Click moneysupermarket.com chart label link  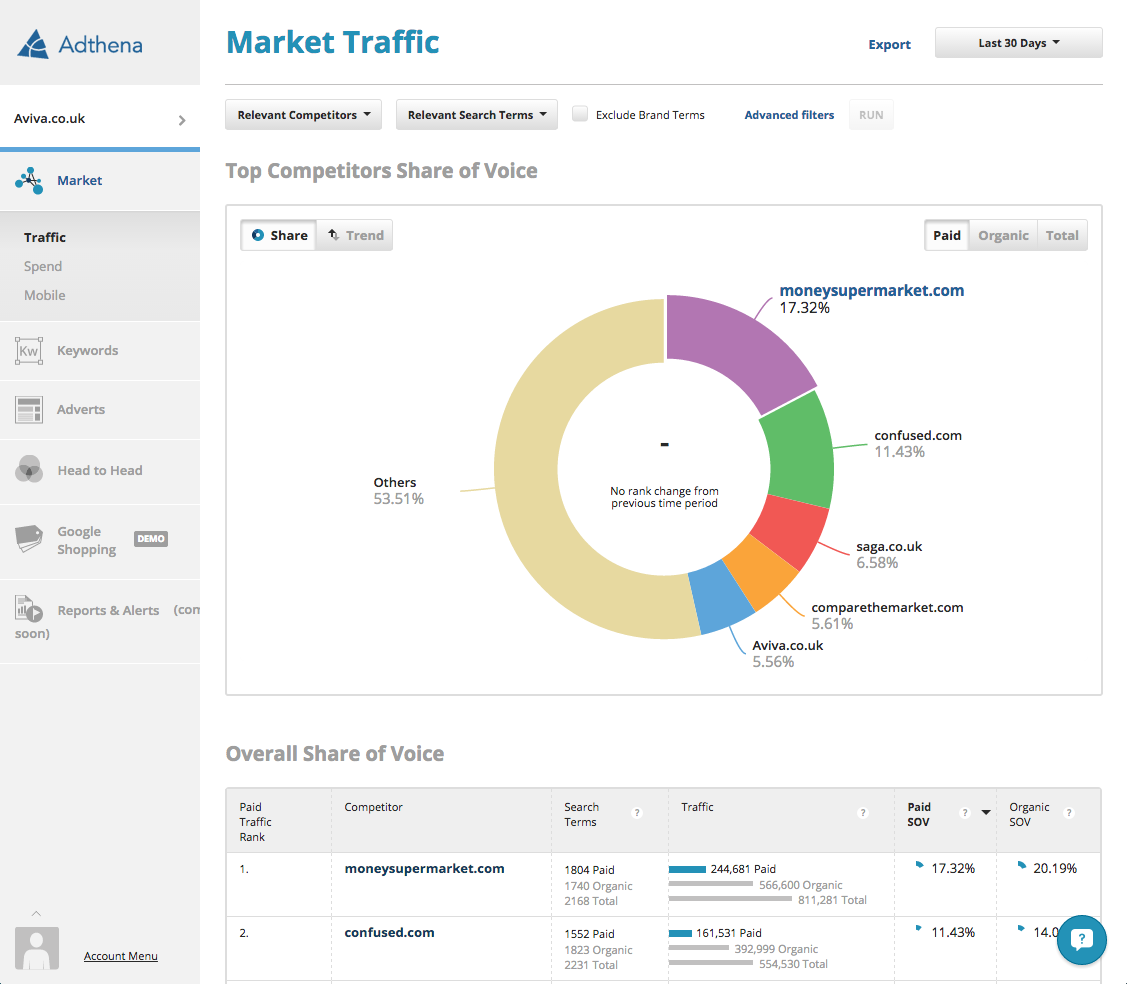pyautogui.click(x=872, y=290)
